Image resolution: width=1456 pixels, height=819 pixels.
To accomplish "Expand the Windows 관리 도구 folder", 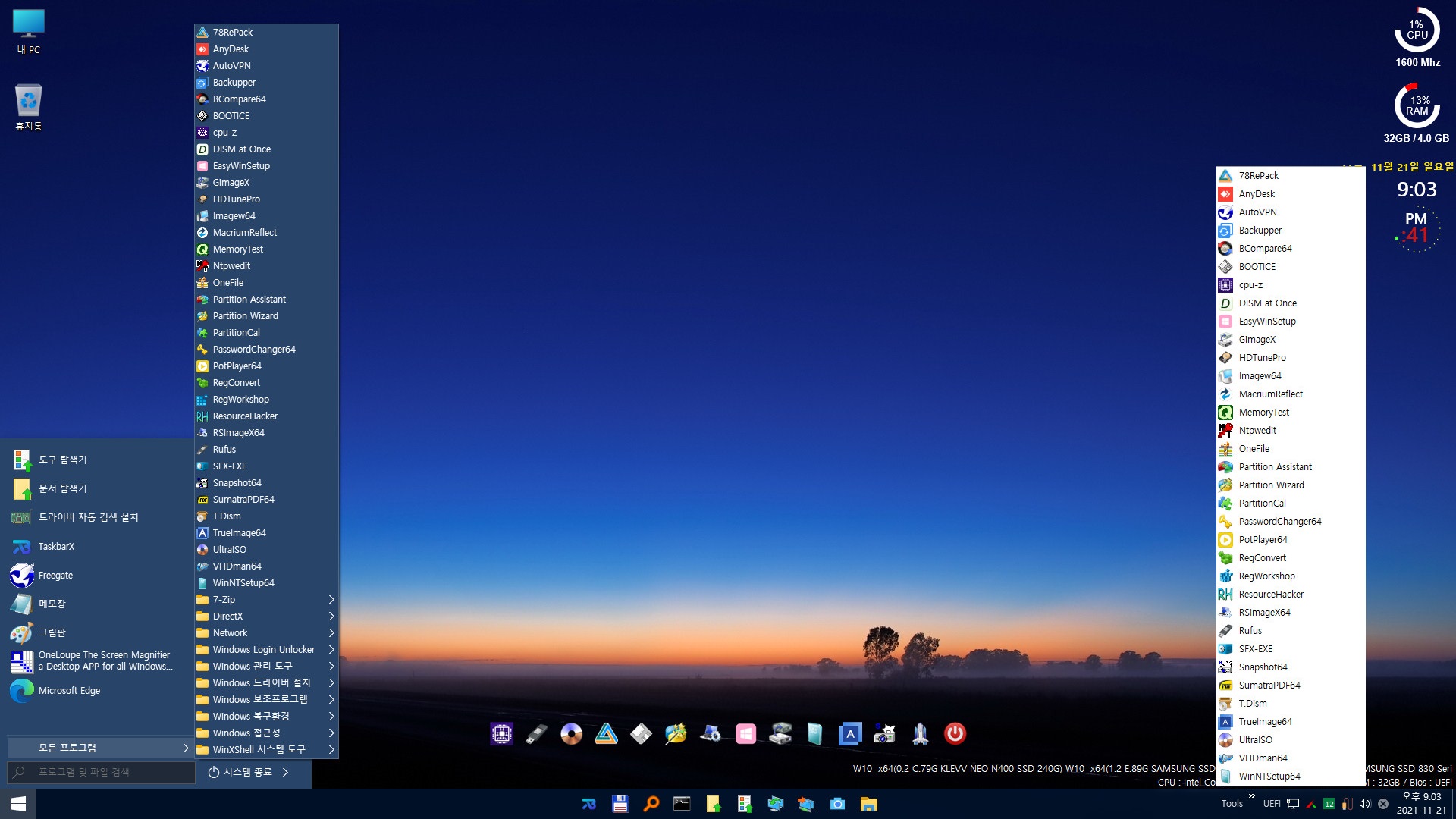I will point(265,666).
